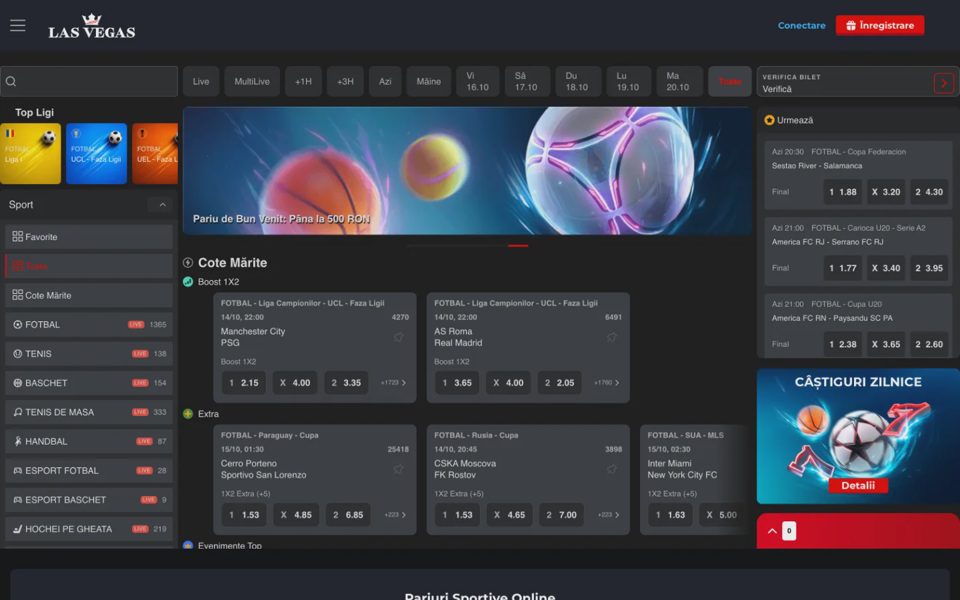Expand the bet slip panel chevron
The height and width of the screenshot is (600, 960).
(772, 531)
